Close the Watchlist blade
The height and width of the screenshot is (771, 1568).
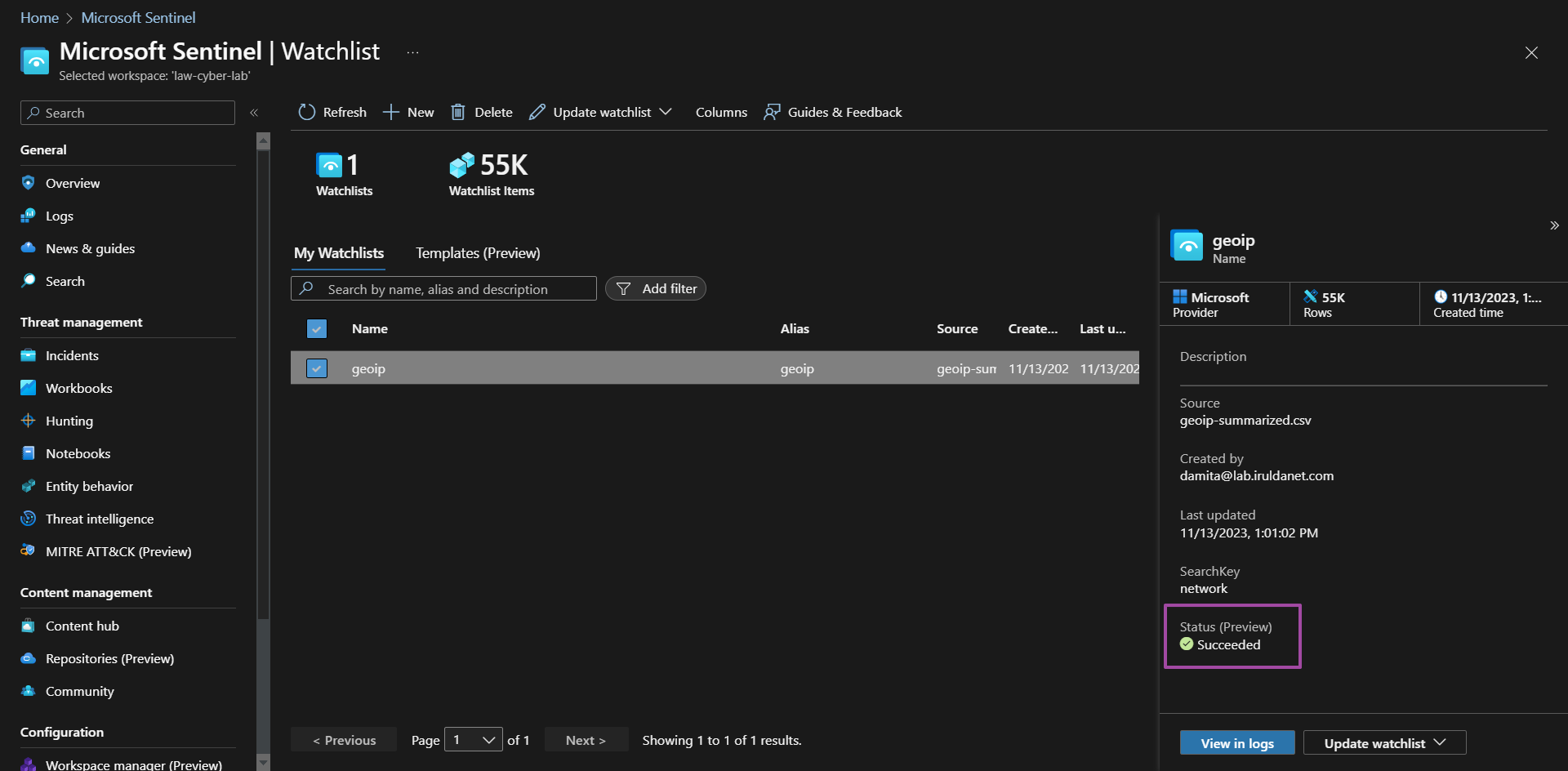coord(1531,52)
